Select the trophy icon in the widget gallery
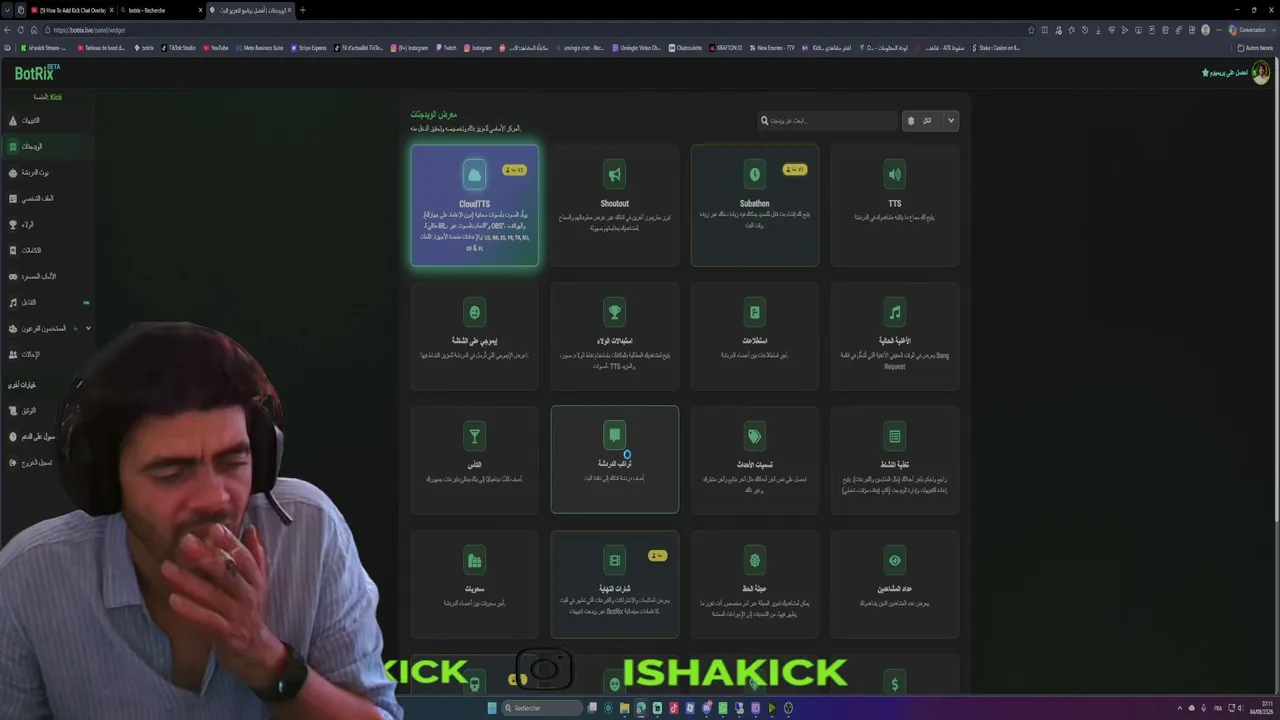1280x720 pixels. (615, 312)
